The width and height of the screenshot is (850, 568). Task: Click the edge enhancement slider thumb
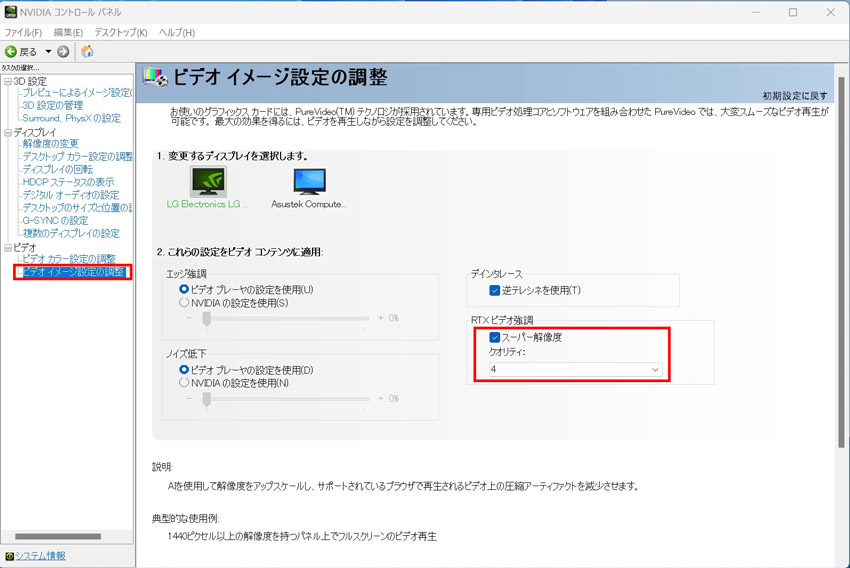[x=207, y=319]
